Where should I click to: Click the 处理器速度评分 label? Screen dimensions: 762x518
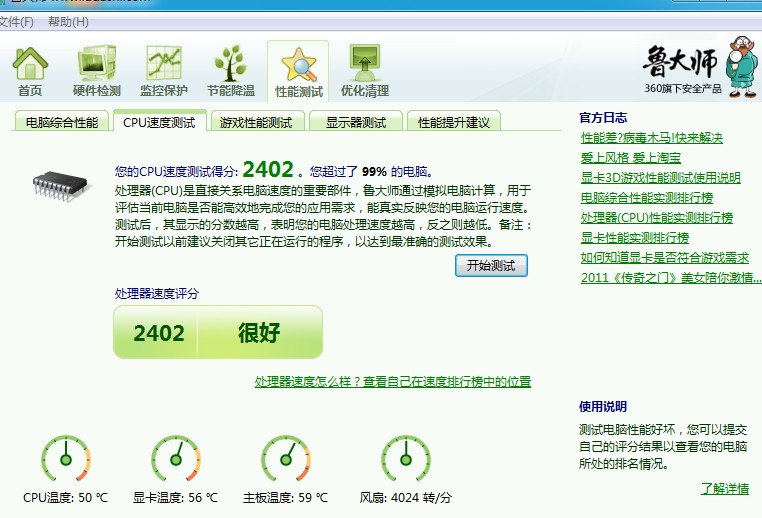(x=156, y=294)
